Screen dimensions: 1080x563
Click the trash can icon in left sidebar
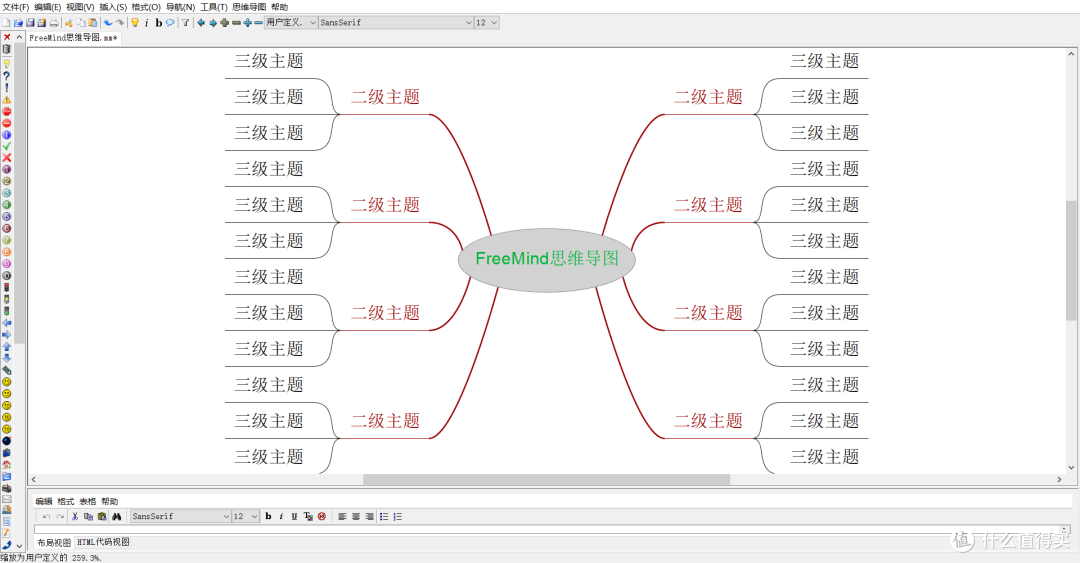point(7,50)
